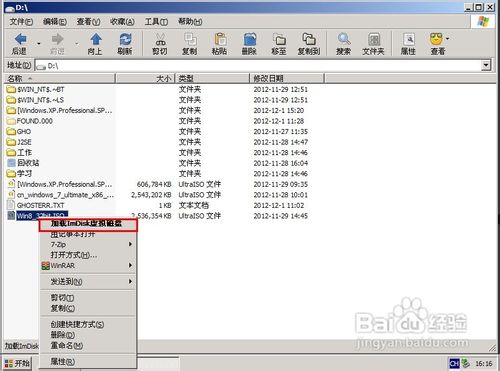Expand the address bar dropdown
This screenshot has width=500, height=371.
point(486,65)
